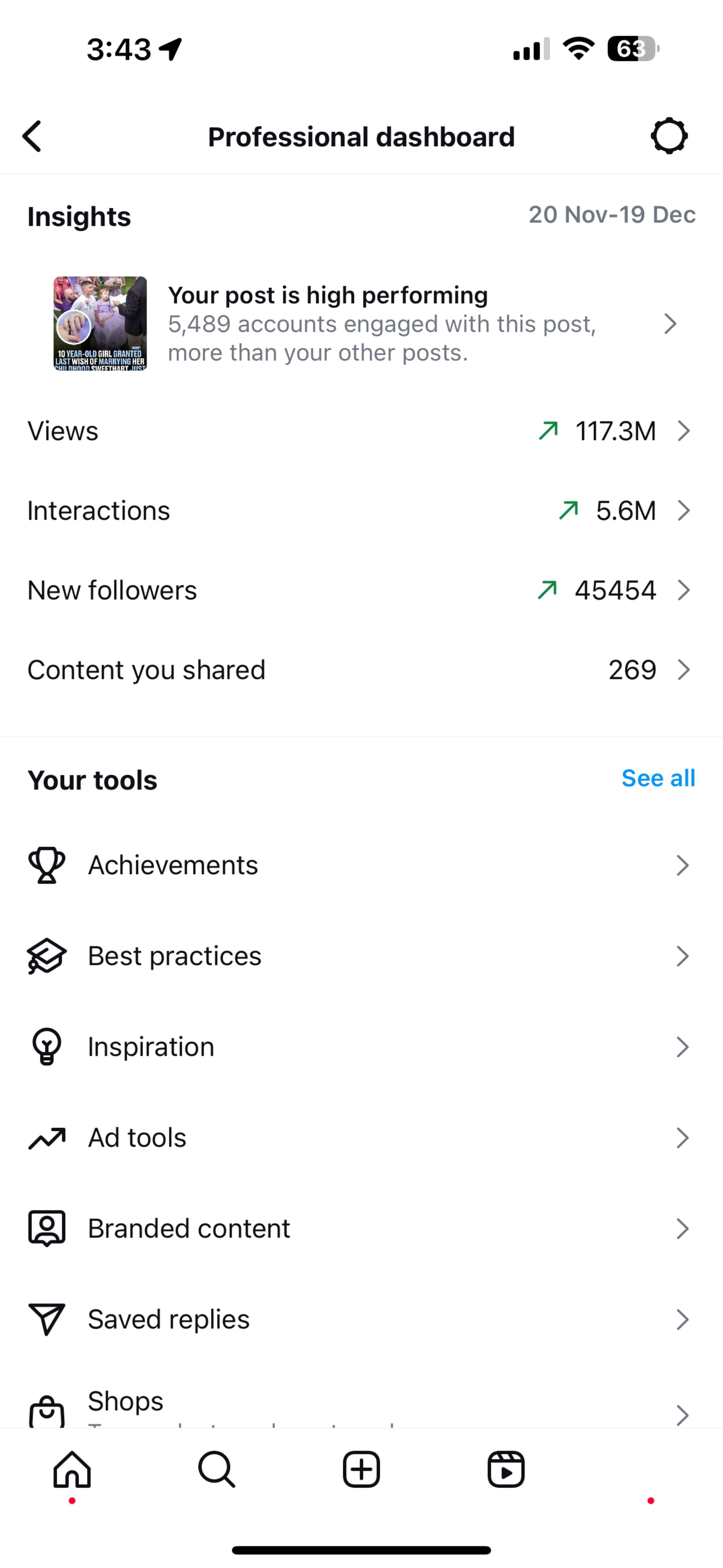Tap the Saved replies paper plane icon
This screenshot has width=723, height=1568.
point(46,1319)
